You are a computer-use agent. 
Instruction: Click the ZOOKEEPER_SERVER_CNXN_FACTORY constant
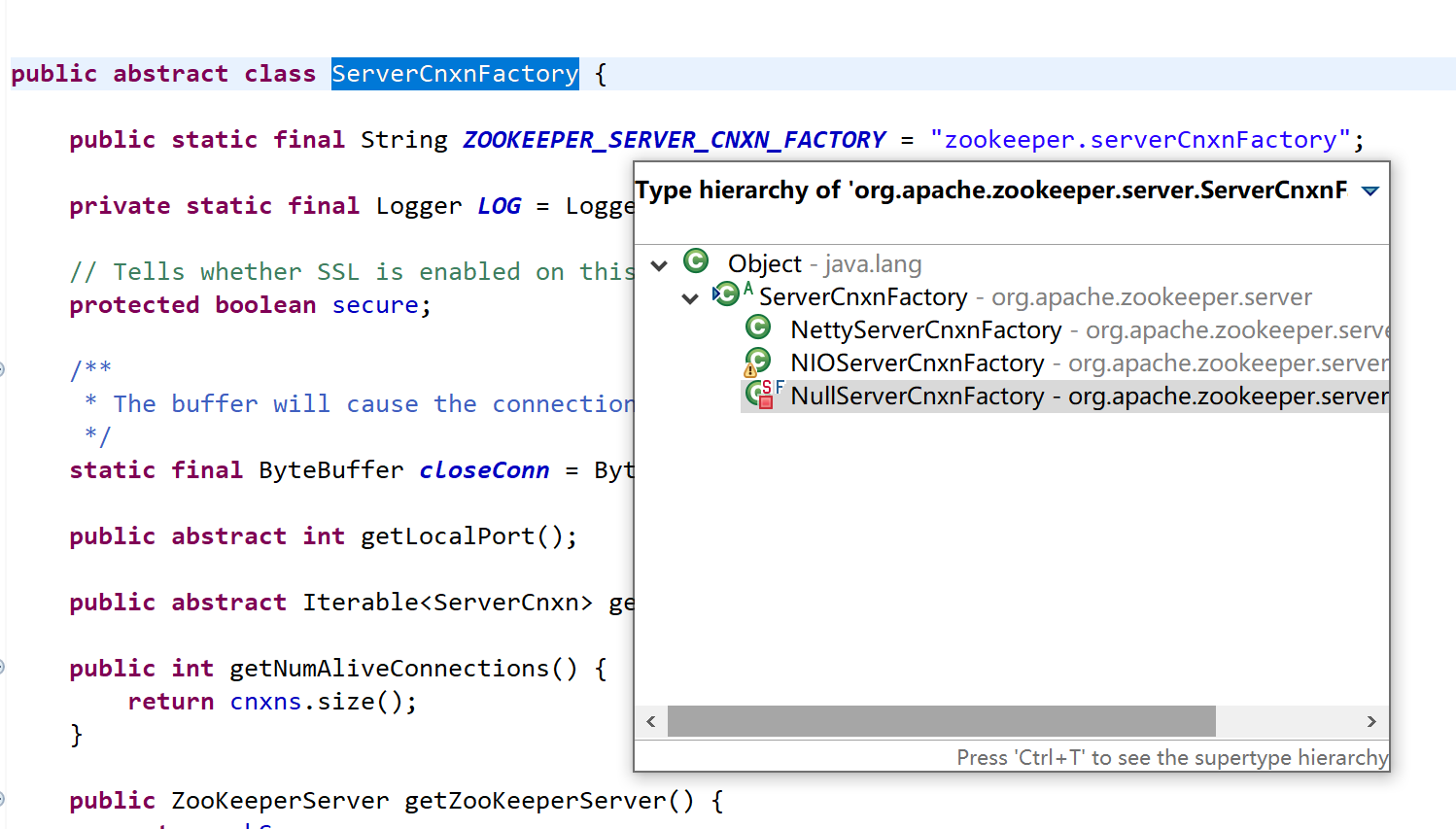coord(674,140)
